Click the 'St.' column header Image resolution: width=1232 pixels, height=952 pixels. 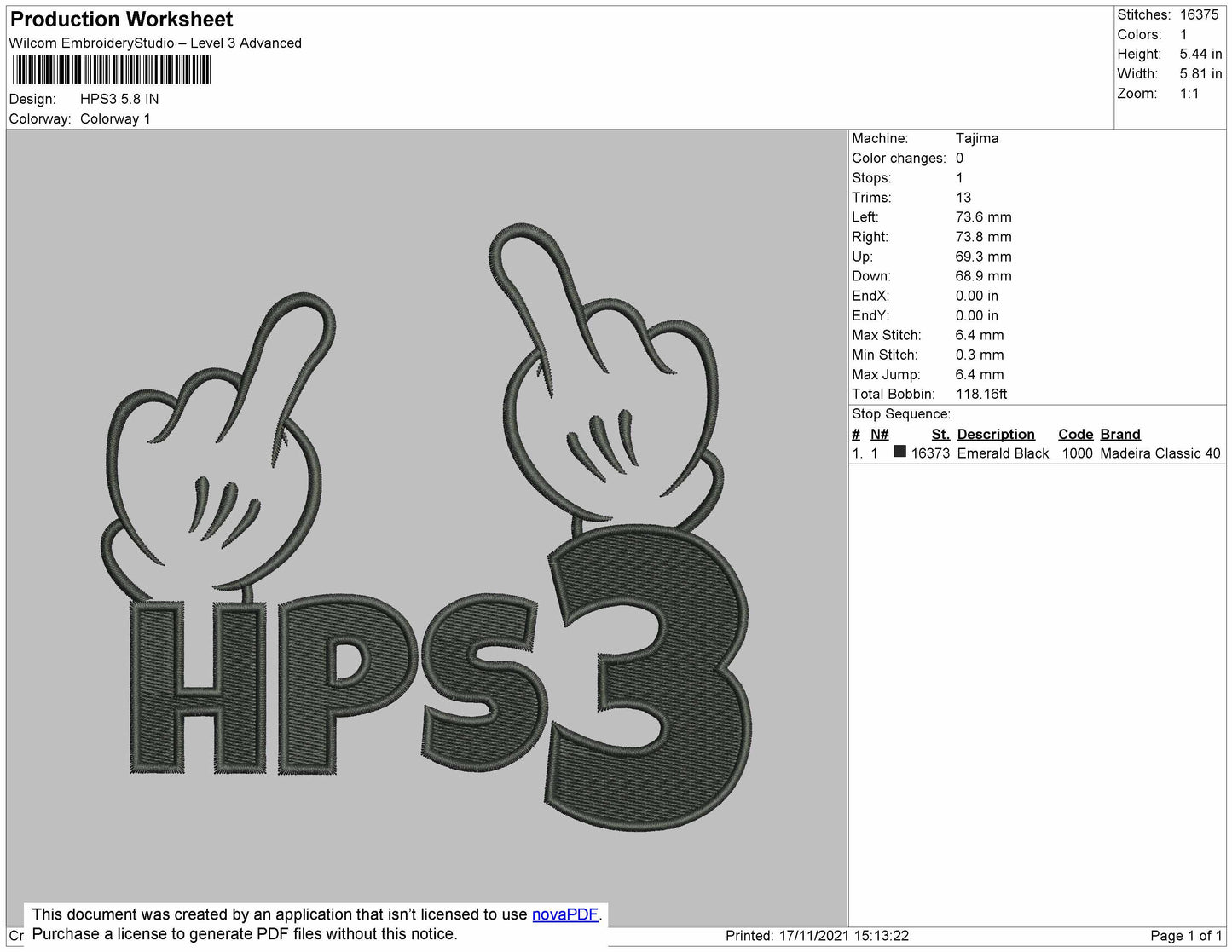pyautogui.click(x=940, y=434)
